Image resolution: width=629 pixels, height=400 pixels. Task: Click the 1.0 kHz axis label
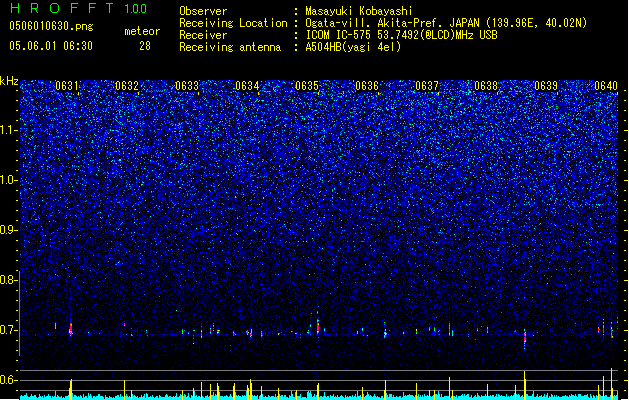coord(8,180)
